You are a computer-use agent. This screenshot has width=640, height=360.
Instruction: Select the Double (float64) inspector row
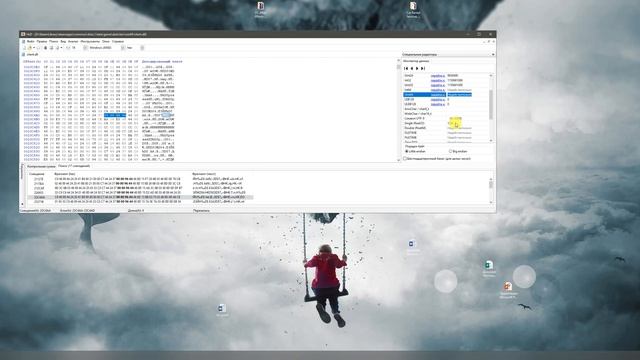(x=446, y=128)
